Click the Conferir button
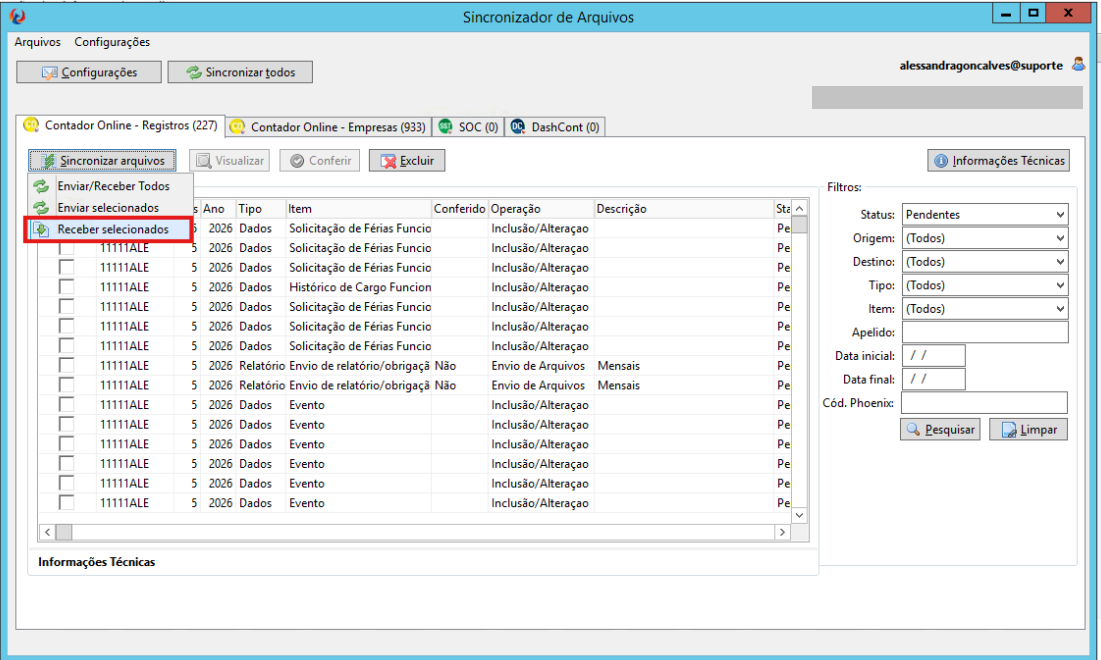Screen dimensions: 1101x660 tap(320, 161)
